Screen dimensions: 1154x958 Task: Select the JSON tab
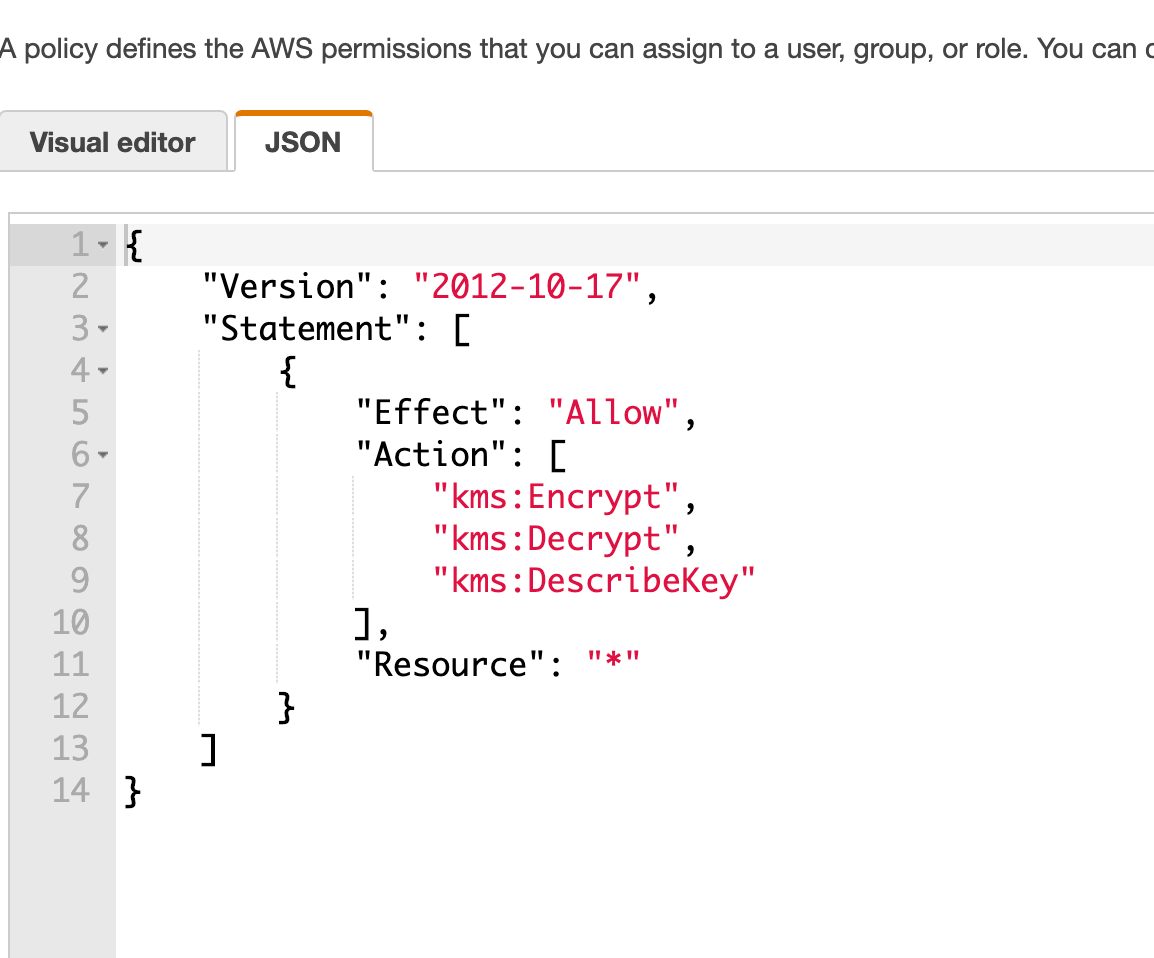click(303, 141)
